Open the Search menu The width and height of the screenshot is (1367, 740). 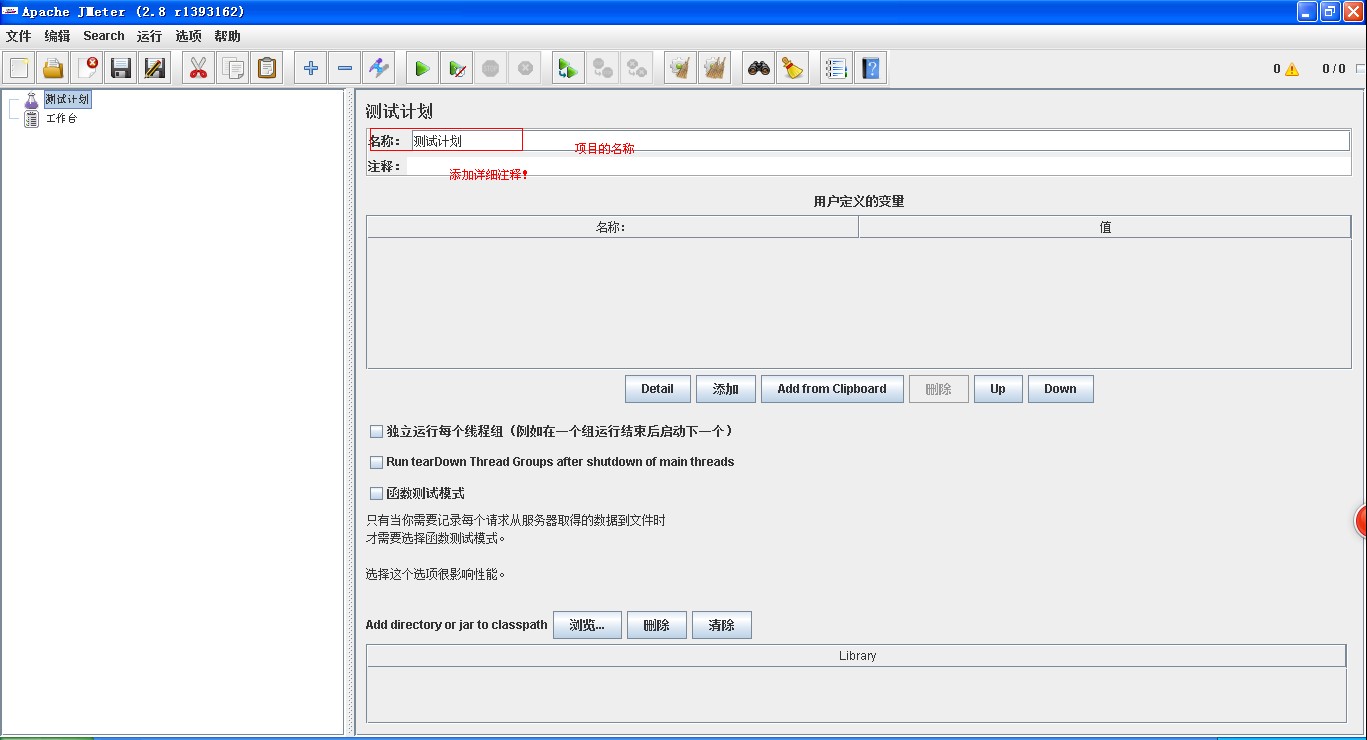point(104,36)
